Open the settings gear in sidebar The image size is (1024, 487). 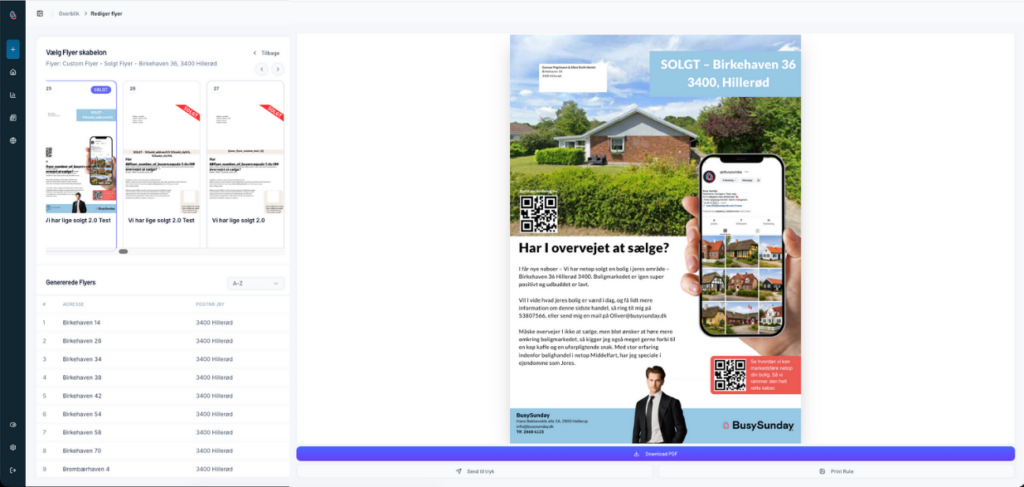coord(13,447)
